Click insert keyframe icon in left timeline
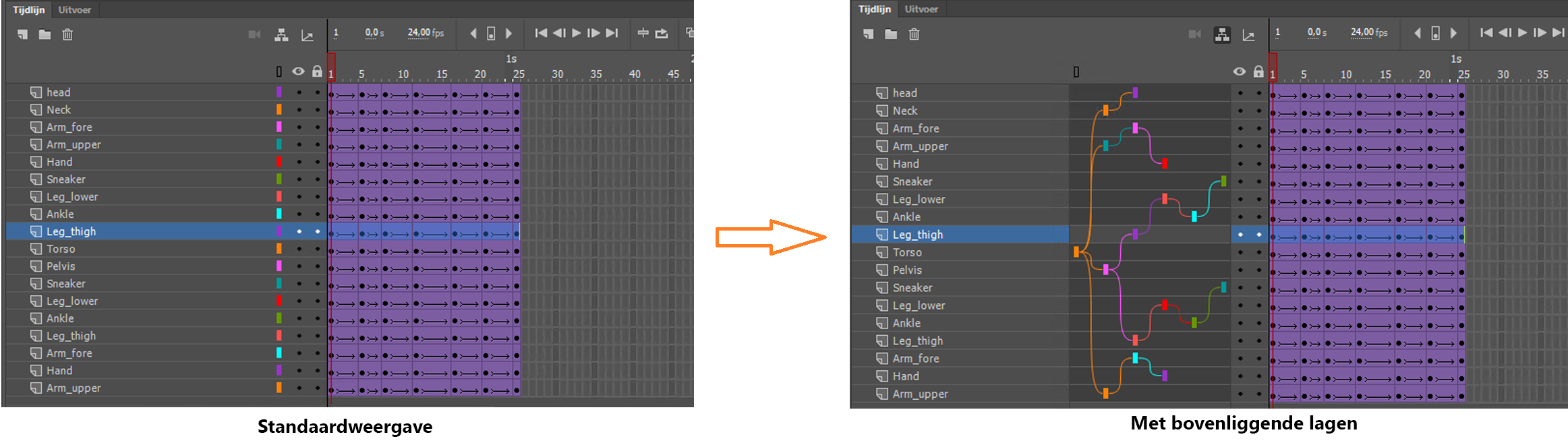The image size is (1568, 445). (x=491, y=33)
